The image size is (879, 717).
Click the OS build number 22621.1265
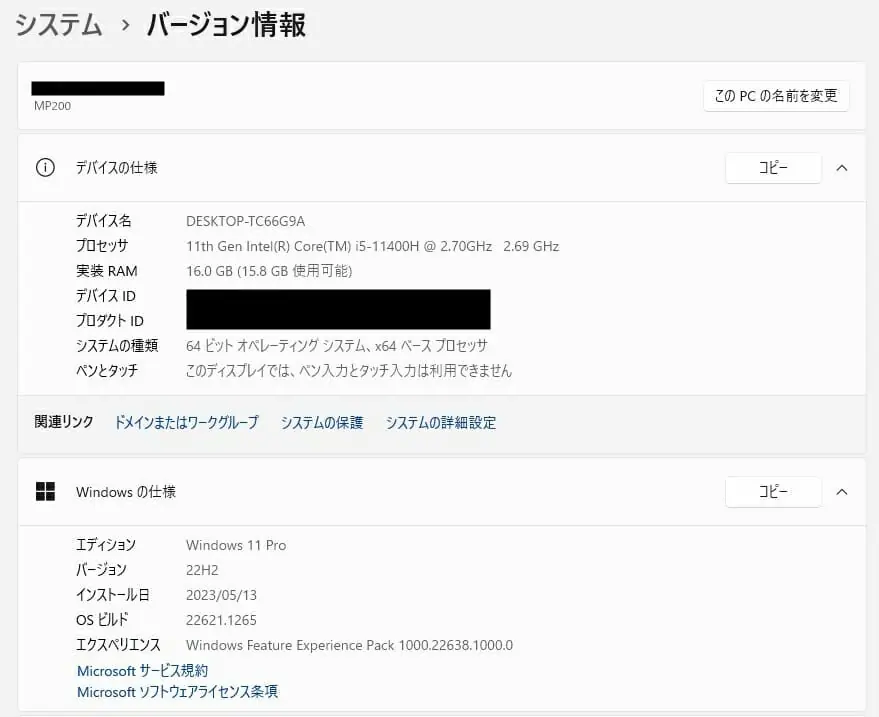tap(221, 620)
